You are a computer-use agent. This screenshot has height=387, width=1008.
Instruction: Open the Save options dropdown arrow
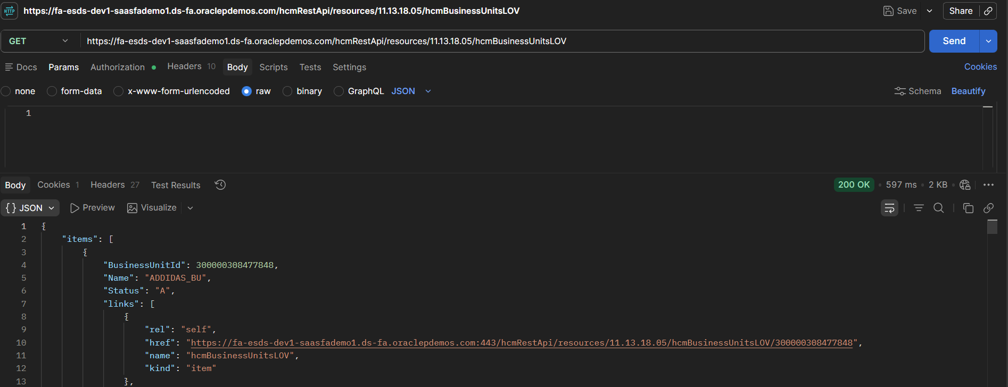pos(930,11)
